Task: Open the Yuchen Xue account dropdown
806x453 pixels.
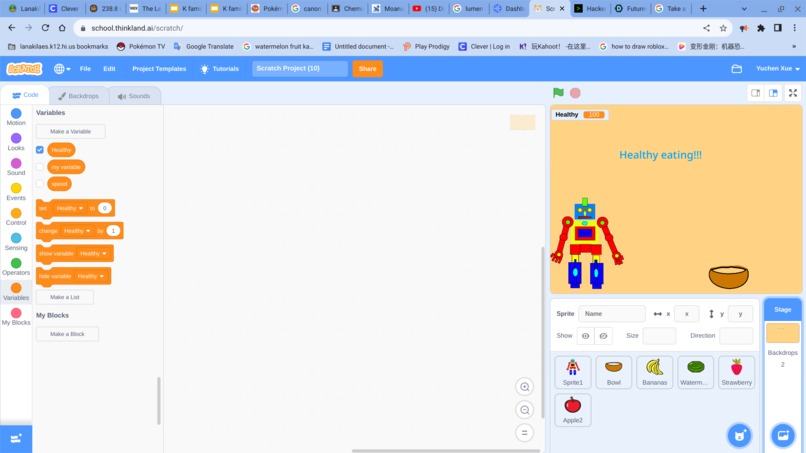Action: pos(778,68)
